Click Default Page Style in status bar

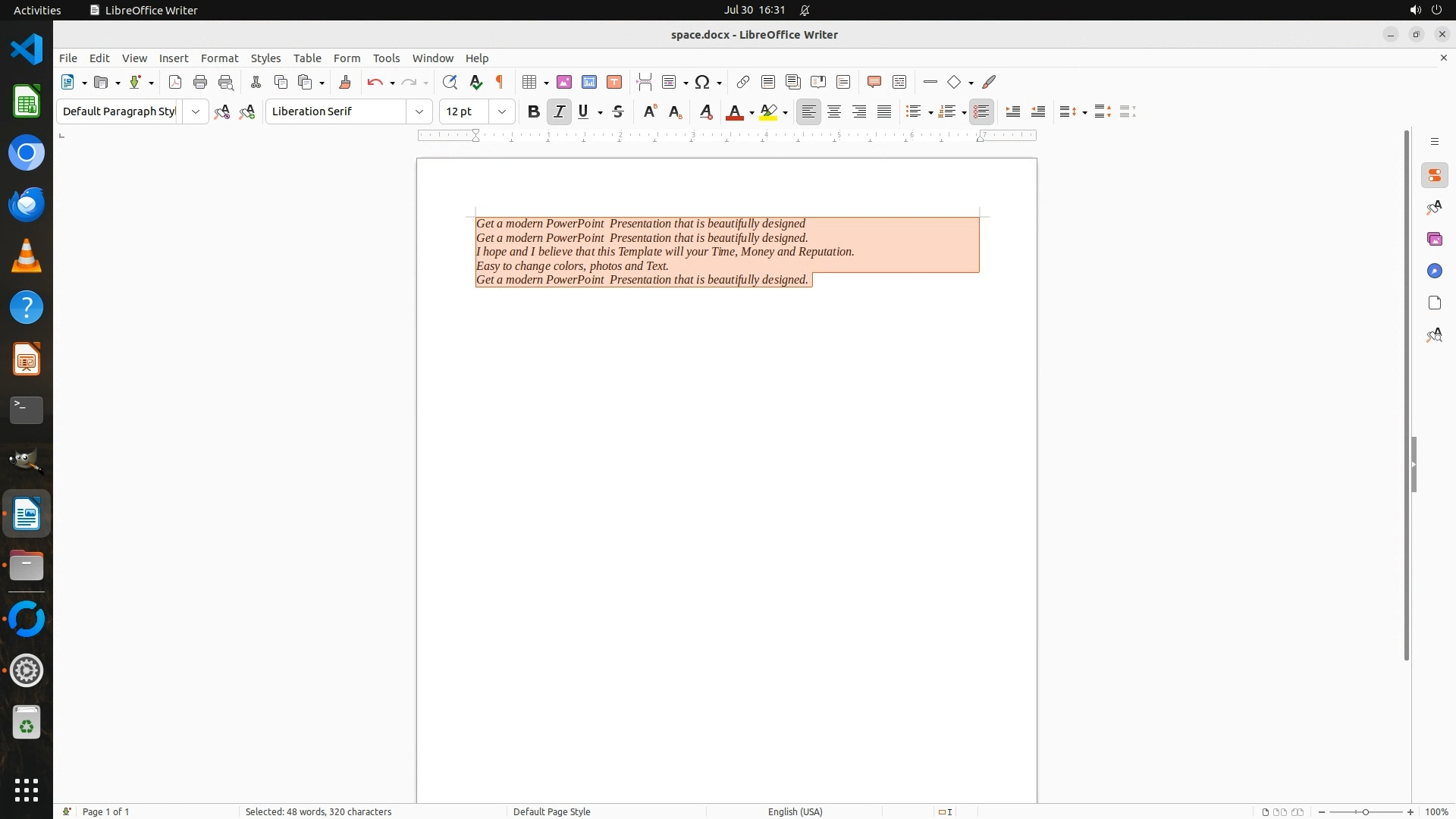coord(551,811)
